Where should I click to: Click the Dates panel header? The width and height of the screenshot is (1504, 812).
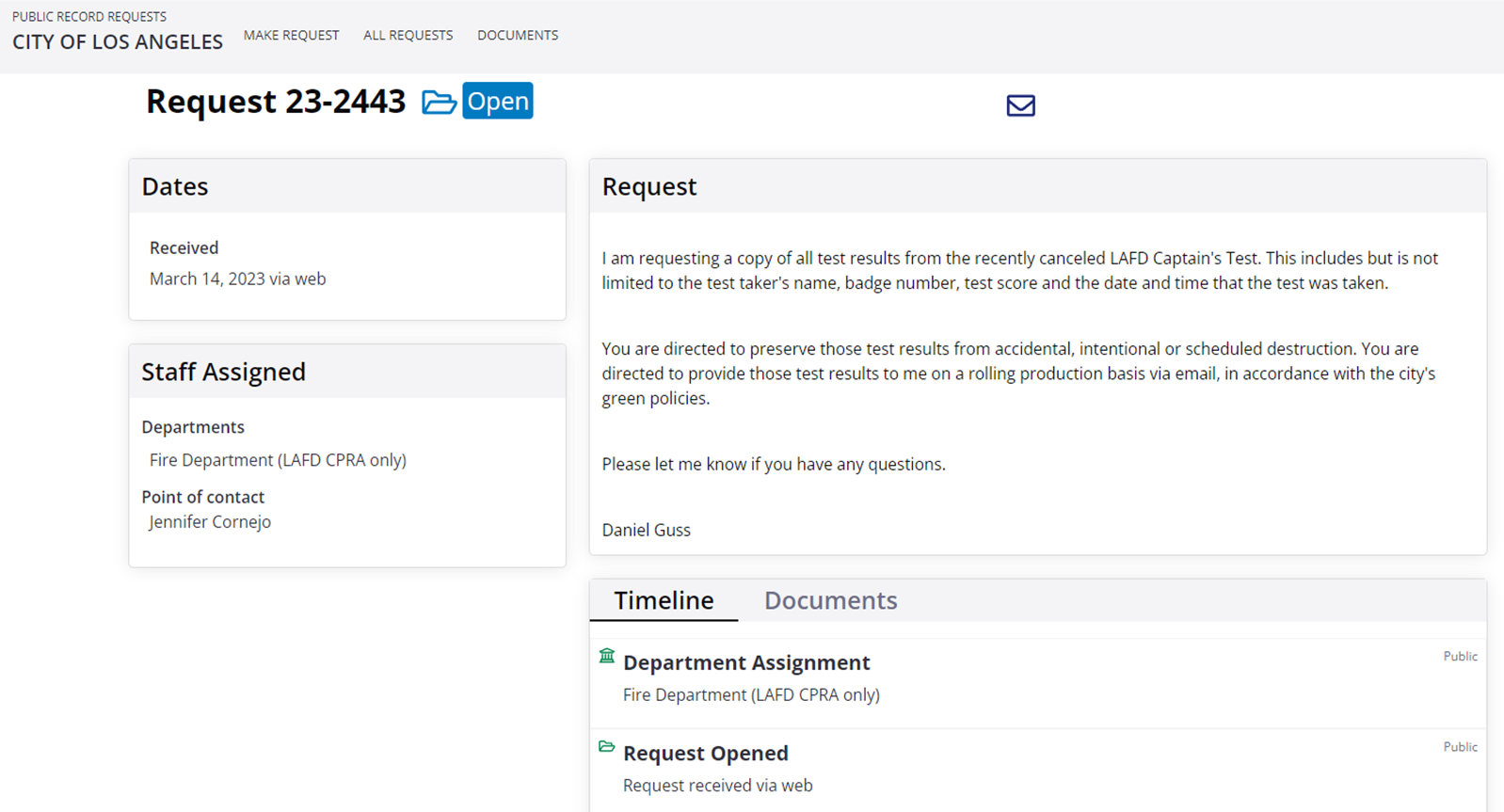[347, 186]
